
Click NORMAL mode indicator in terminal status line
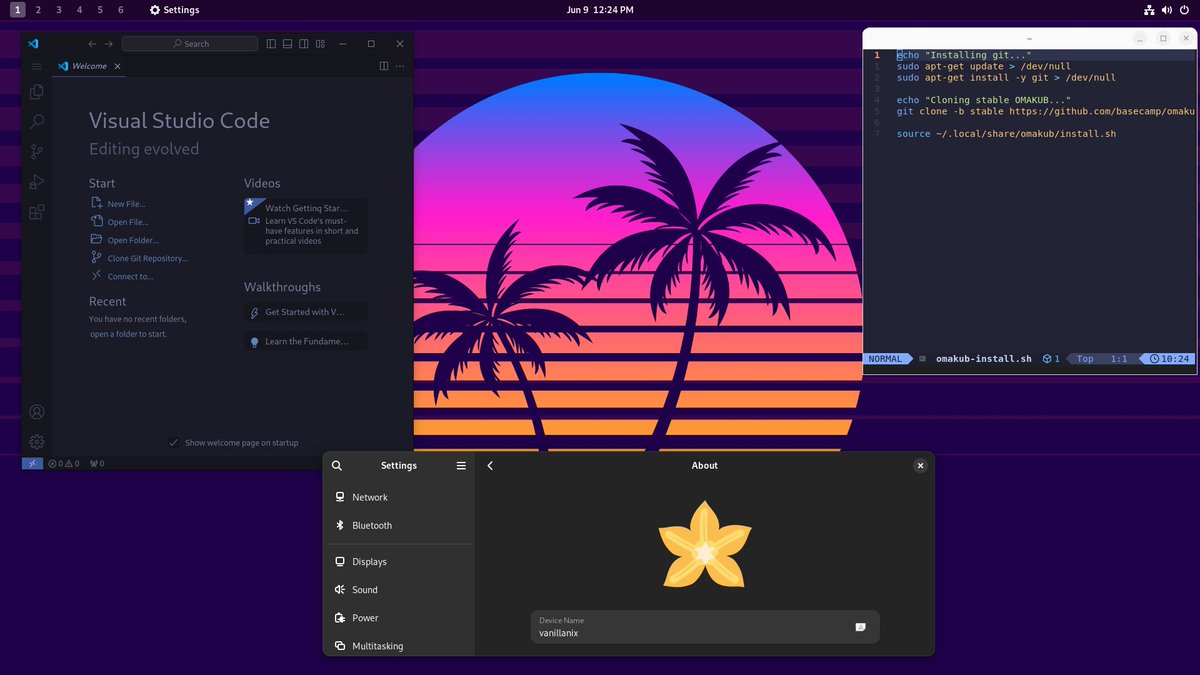[x=885, y=359]
